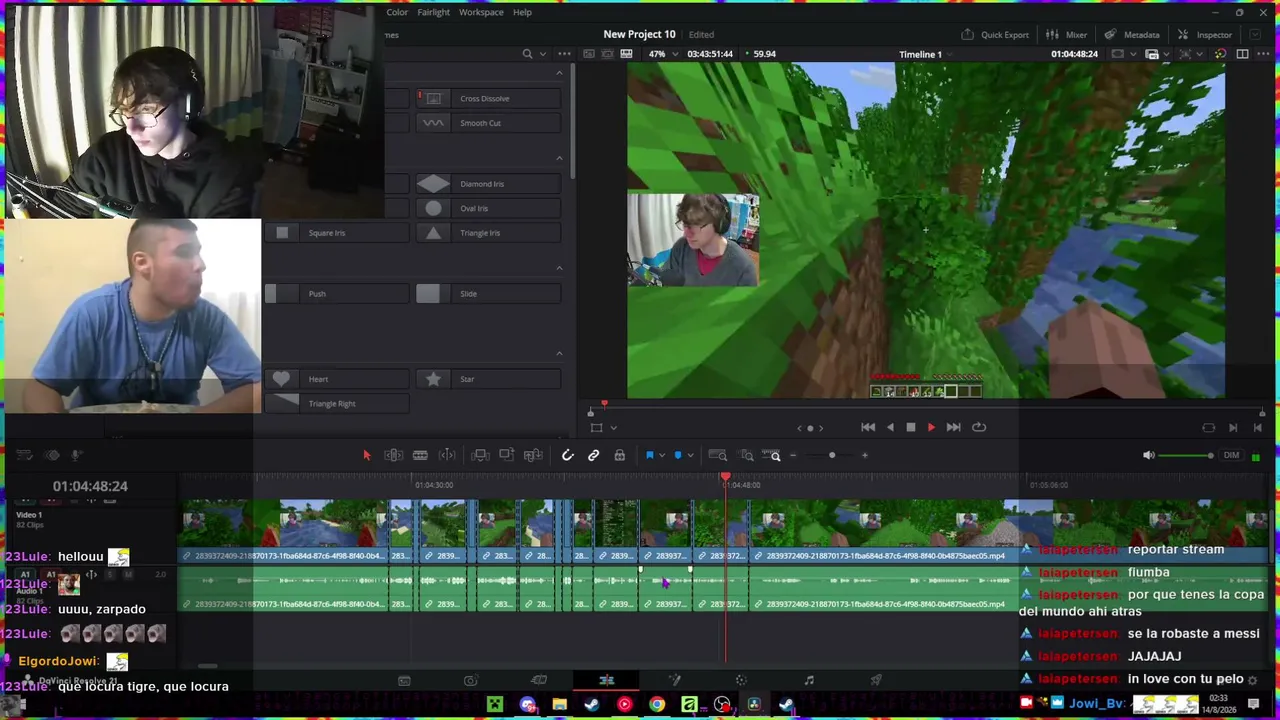The width and height of the screenshot is (1280, 720).
Task: Click the Replace Clip toolbar icon
Action: tap(533, 455)
